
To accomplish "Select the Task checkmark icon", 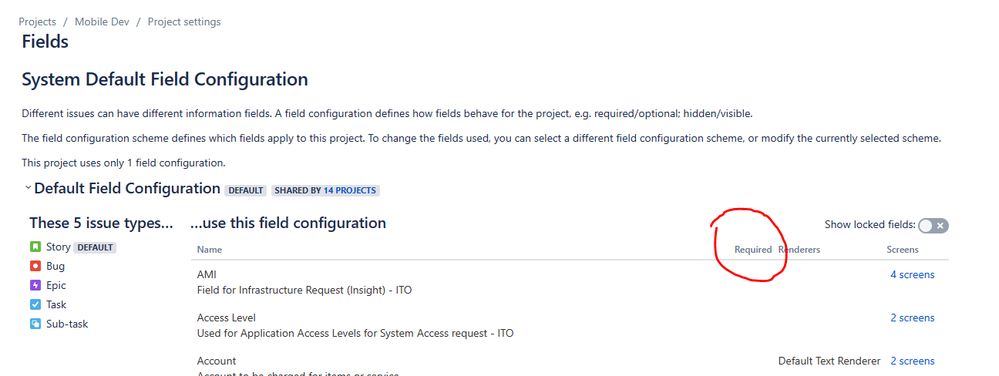I will (x=35, y=305).
